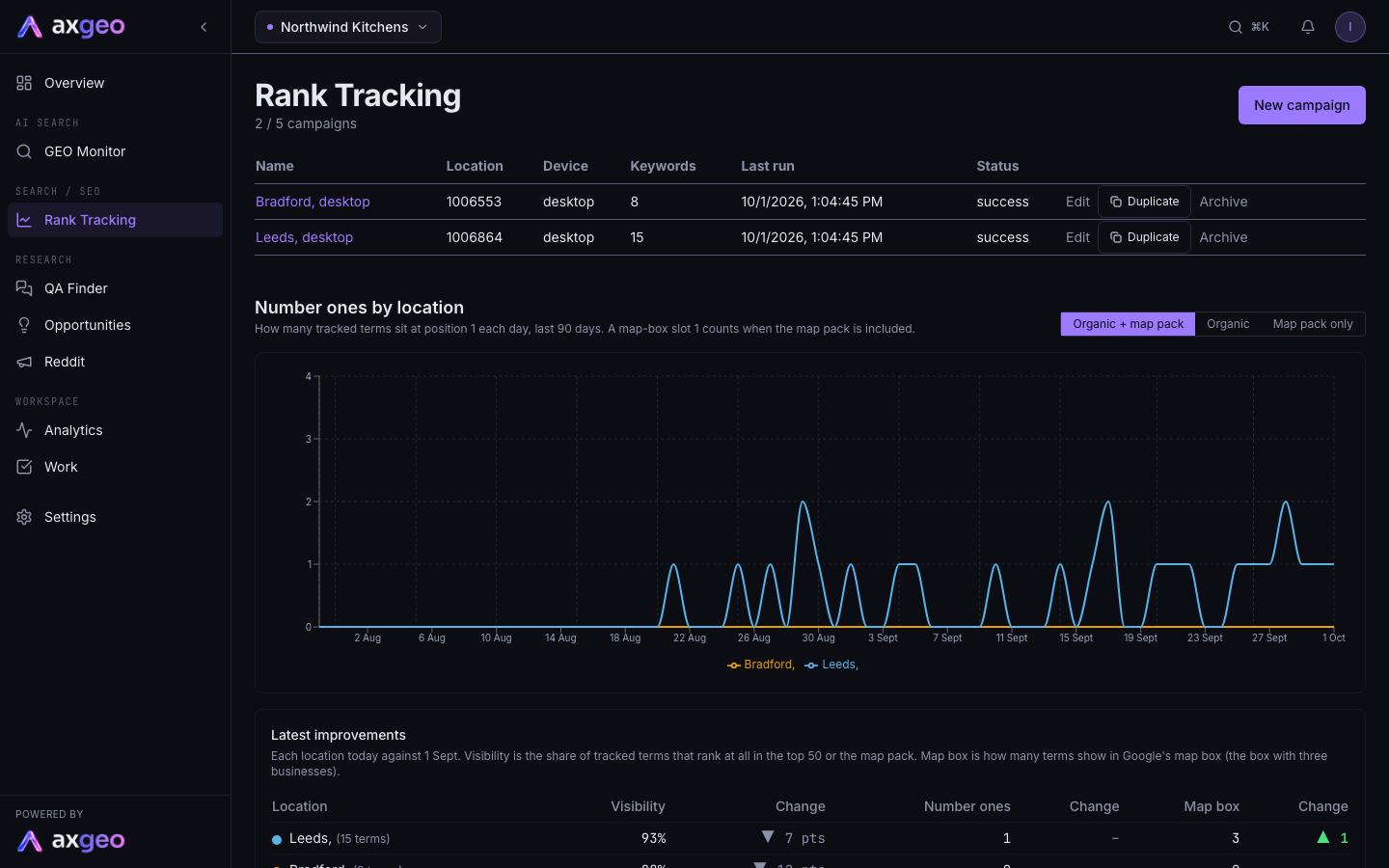Navigate to QA Finder
This screenshot has width=1389, height=868.
(x=115, y=288)
